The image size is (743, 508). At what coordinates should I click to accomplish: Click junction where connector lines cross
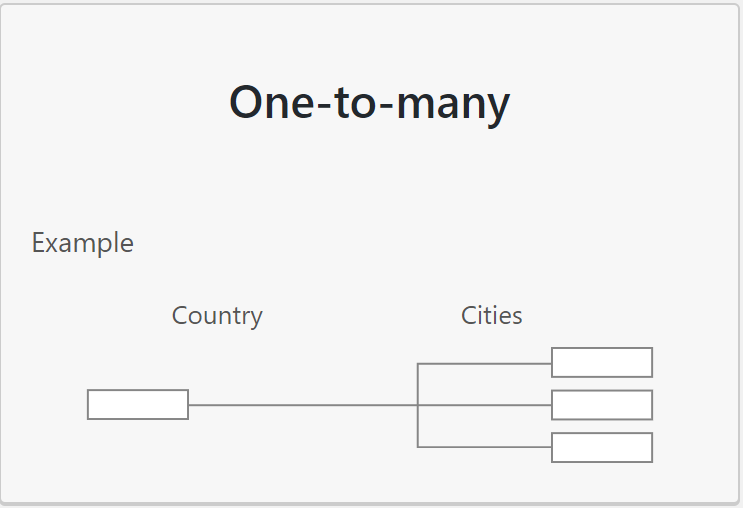pos(417,405)
